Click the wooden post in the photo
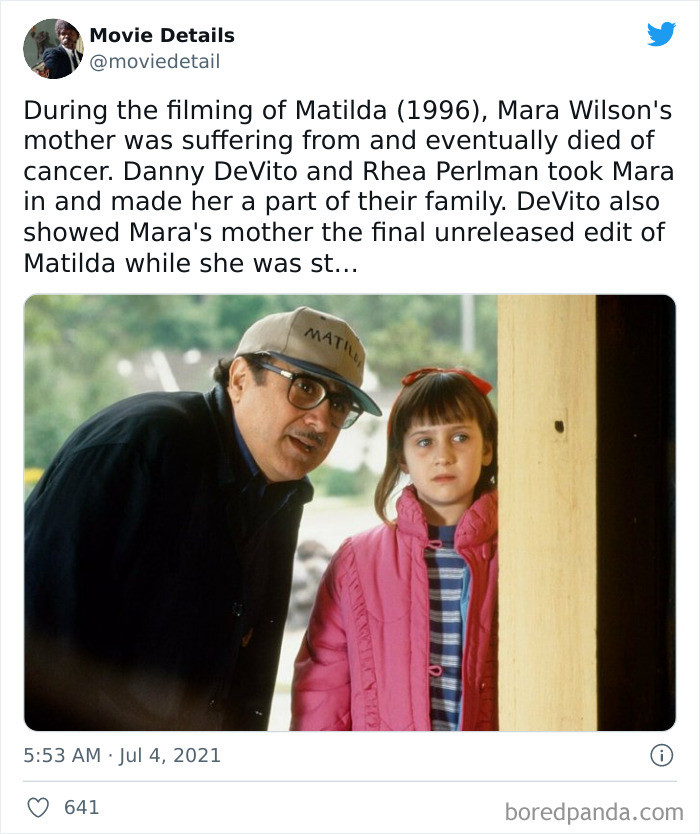The image size is (700, 834). (x=546, y=512)
